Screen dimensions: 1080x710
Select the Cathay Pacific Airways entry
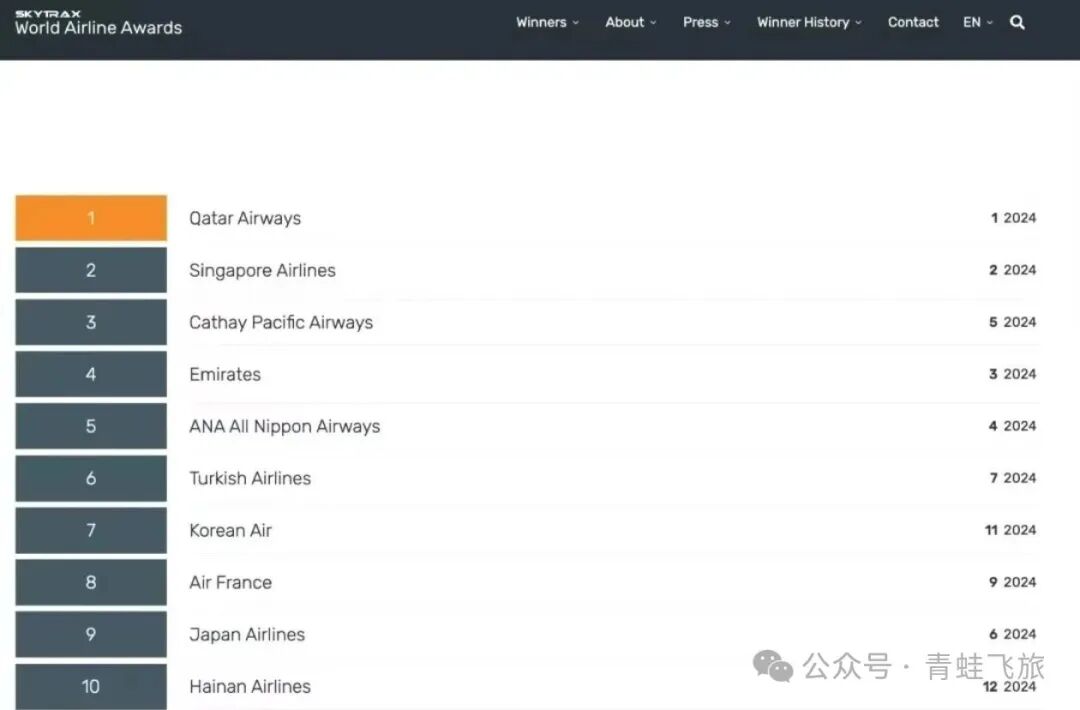[280, 322]
